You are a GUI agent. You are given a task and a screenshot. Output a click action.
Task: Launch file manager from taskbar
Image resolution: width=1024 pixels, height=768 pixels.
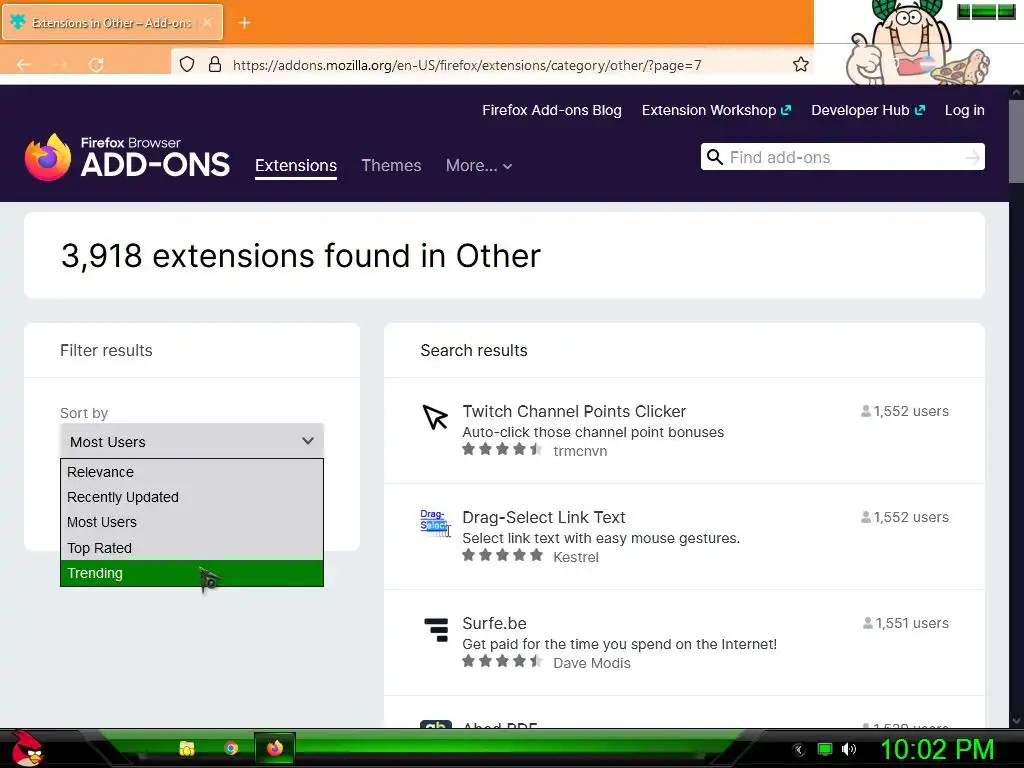pyautogui.click(x=187, y=748)
